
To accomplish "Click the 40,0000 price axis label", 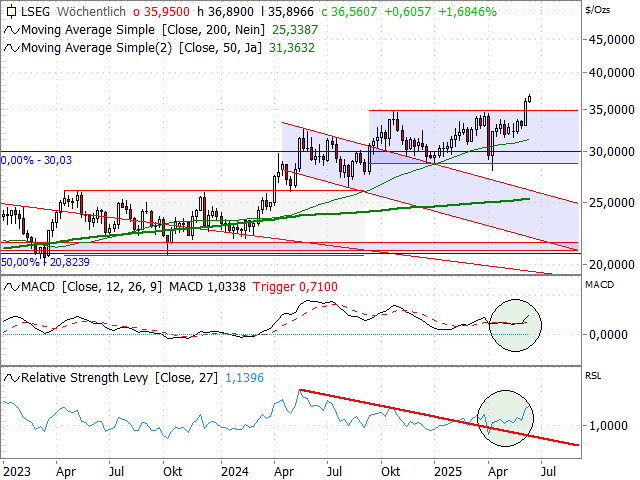I will point(611,73).
